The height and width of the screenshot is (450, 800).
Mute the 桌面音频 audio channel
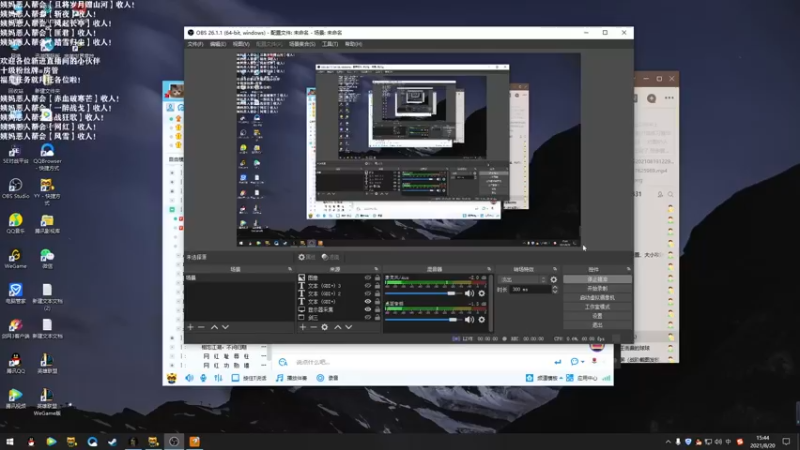[x=469, y=319]
